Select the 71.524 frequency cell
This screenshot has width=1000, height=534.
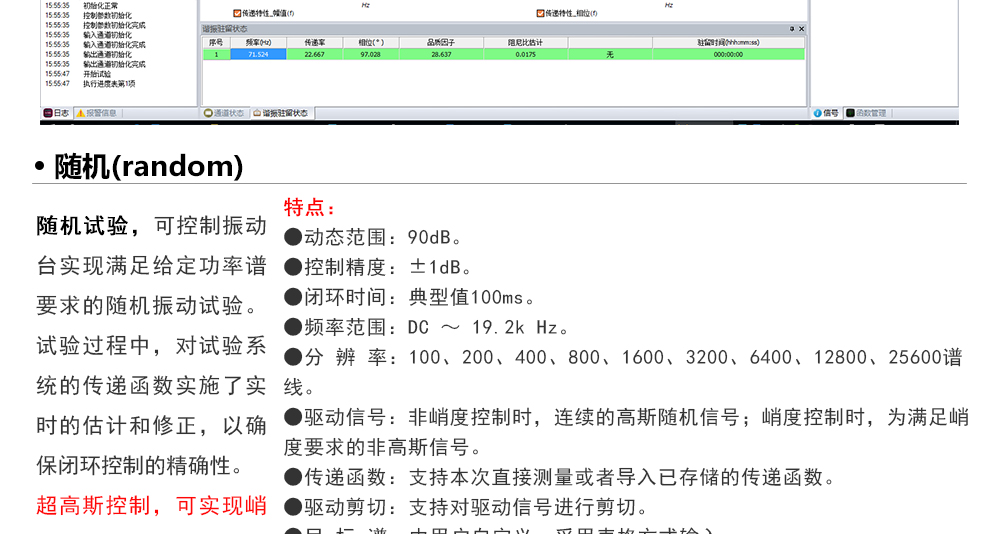[256, 54]
